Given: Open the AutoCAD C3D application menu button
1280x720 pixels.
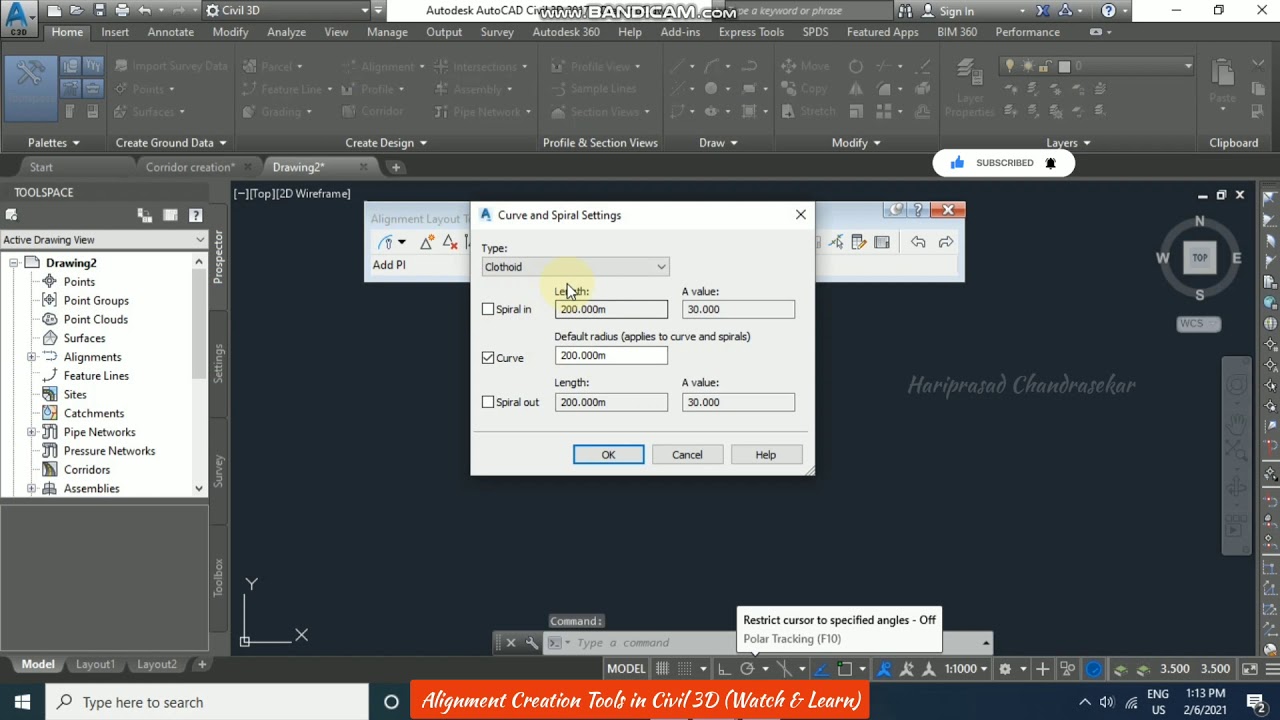Looking at the screenshot, I should point(17,18).
